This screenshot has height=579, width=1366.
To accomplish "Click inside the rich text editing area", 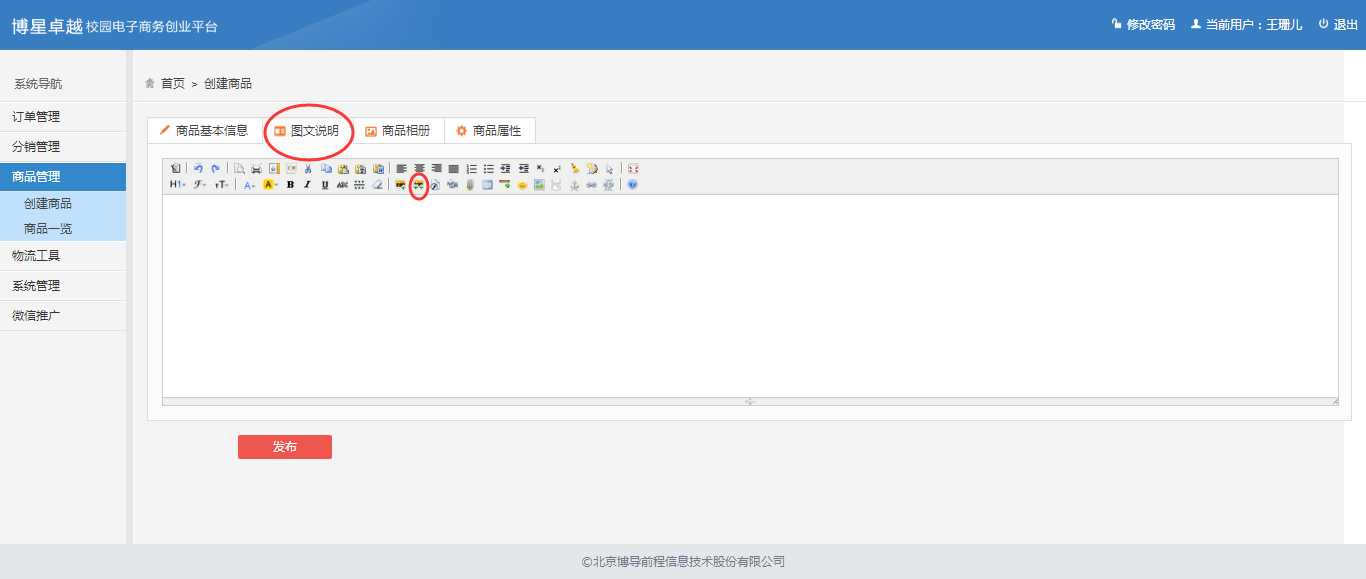I will coord(750,295).
